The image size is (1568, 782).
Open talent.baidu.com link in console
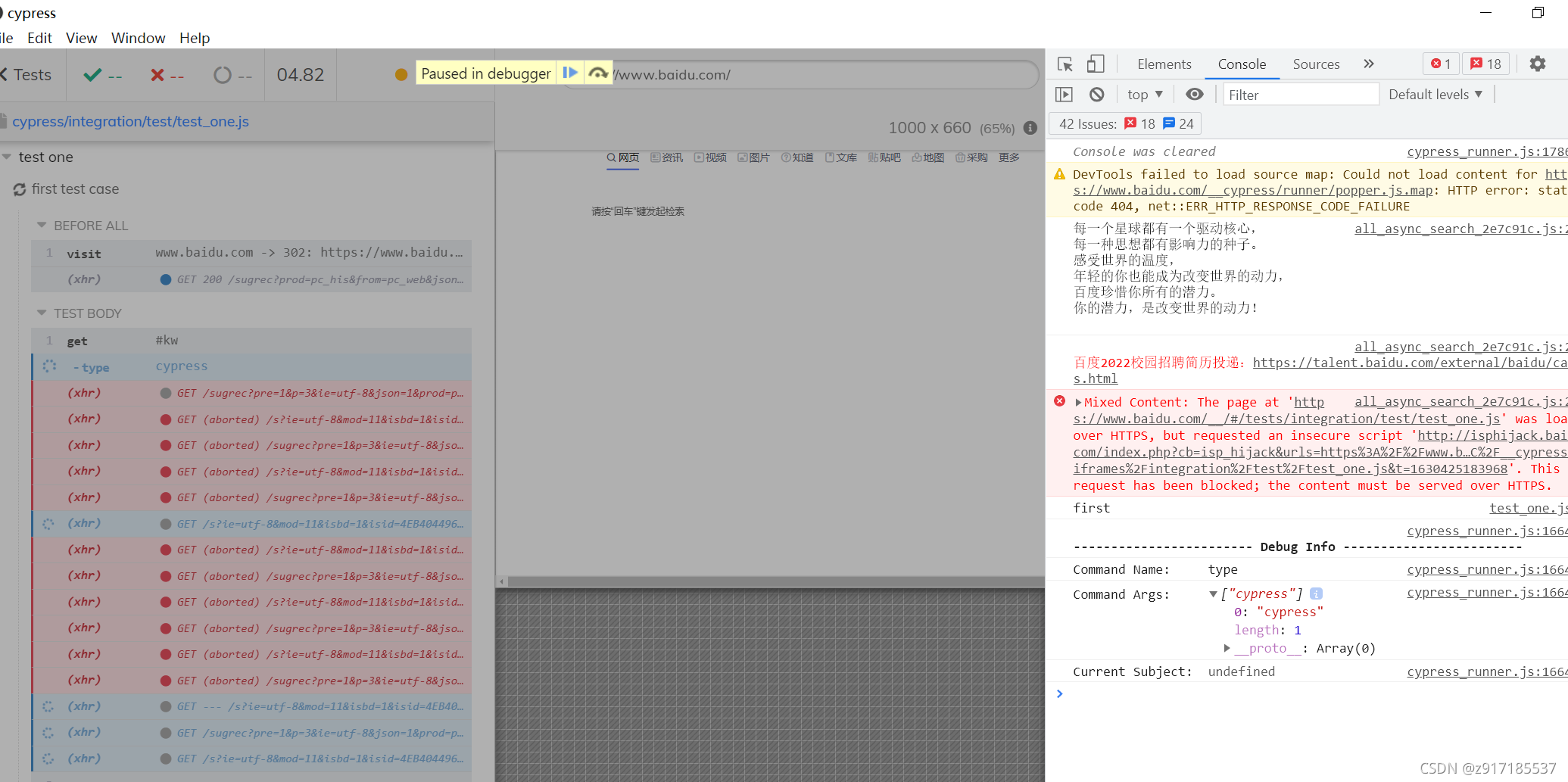(1410, 363)
